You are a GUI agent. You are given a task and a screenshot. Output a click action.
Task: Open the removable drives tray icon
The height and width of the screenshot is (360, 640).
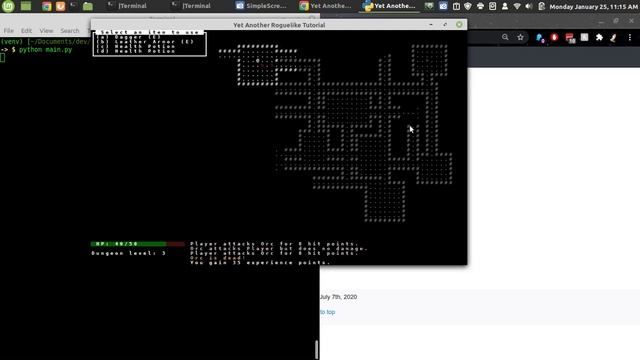tap(493, 6)
